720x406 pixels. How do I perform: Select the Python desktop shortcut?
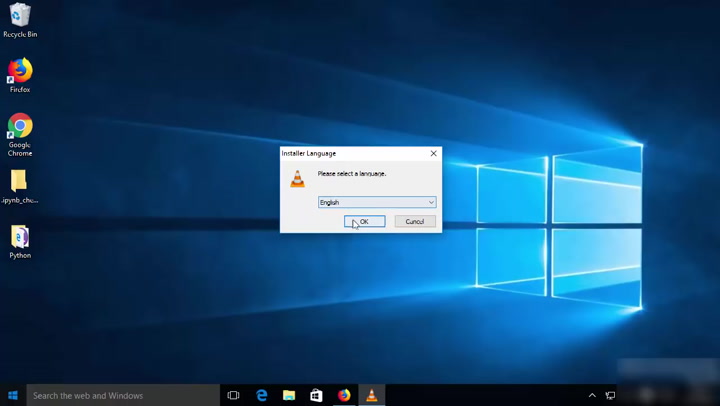(20, 238)
